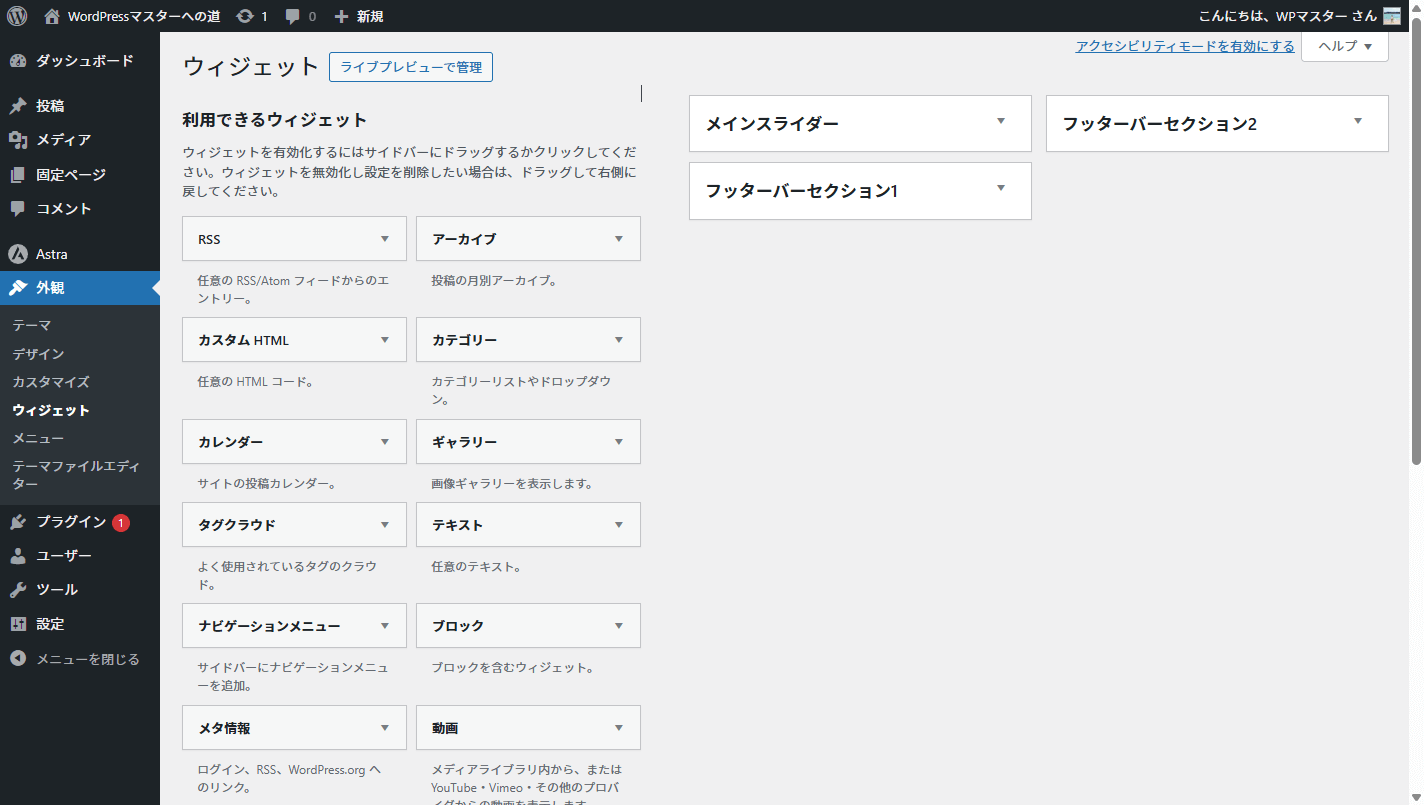
Task: Click the user avatar thumbnail
Action: tap(1392, 16)
